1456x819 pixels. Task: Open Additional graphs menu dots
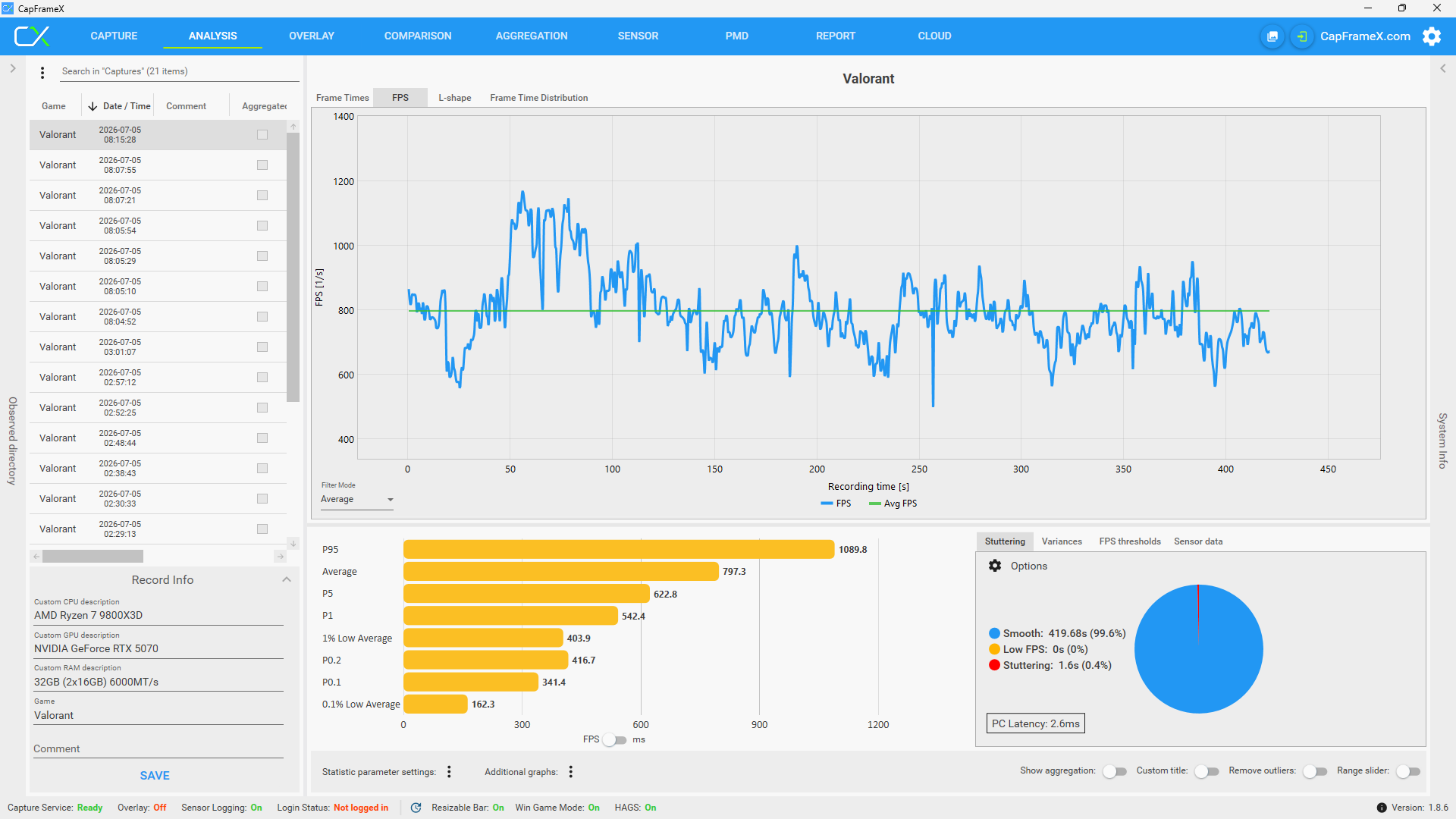[x=570, y=771]
